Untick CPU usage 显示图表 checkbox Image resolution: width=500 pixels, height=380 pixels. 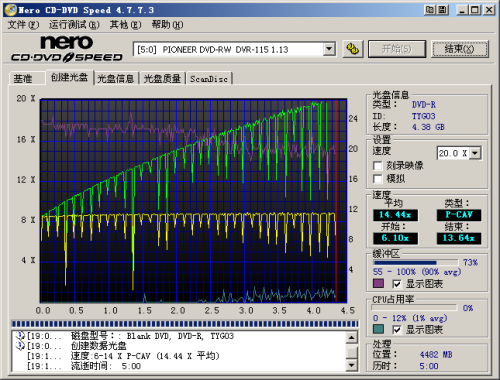pyautogui.click(x=396, y=330)
